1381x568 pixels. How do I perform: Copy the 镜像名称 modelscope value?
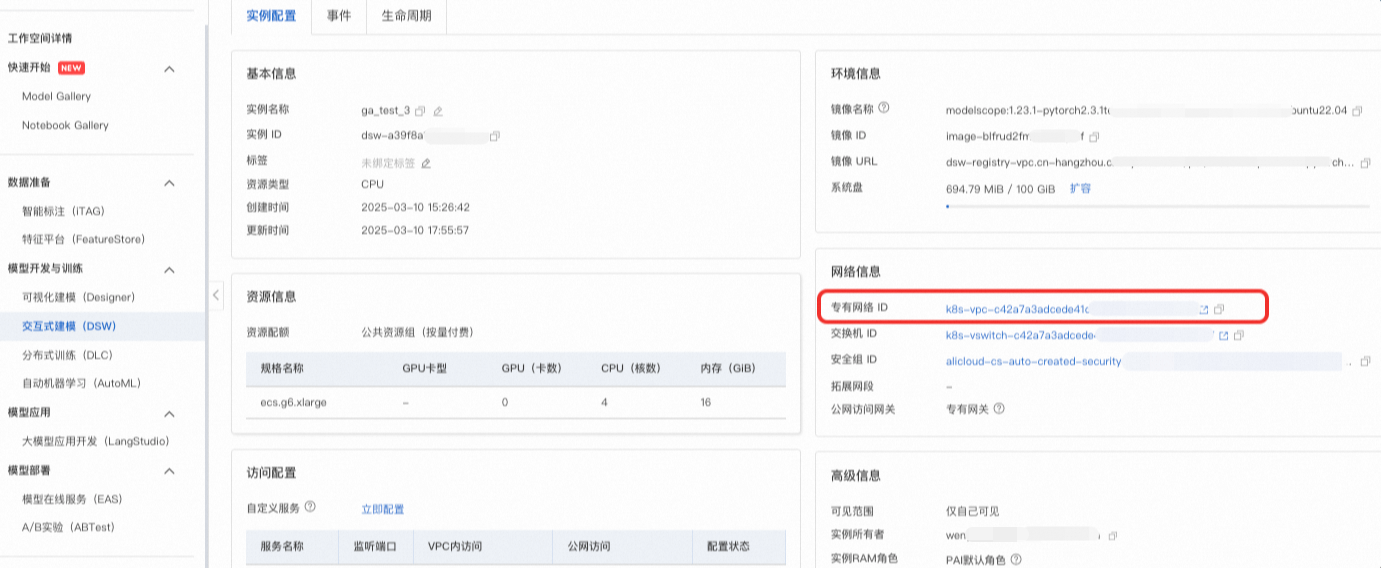(1357, 111)
